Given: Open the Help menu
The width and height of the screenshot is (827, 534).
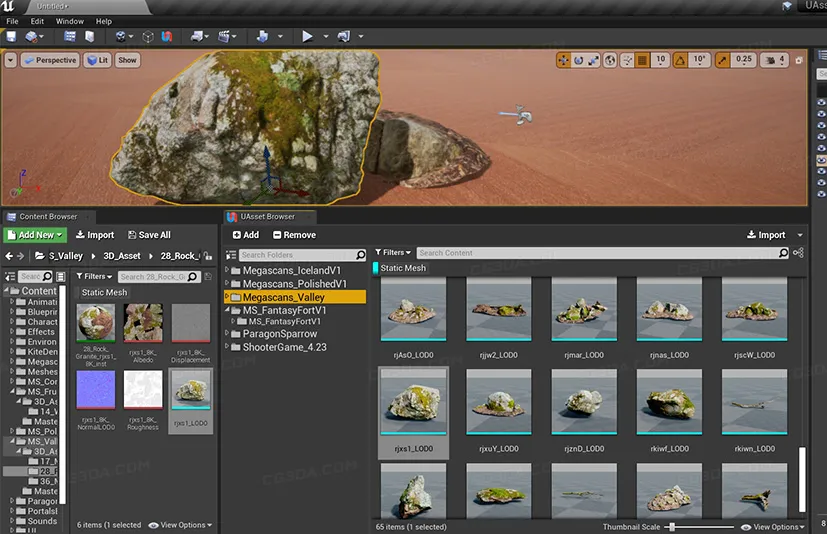Looking at the screenshot, I should (103, 21).
